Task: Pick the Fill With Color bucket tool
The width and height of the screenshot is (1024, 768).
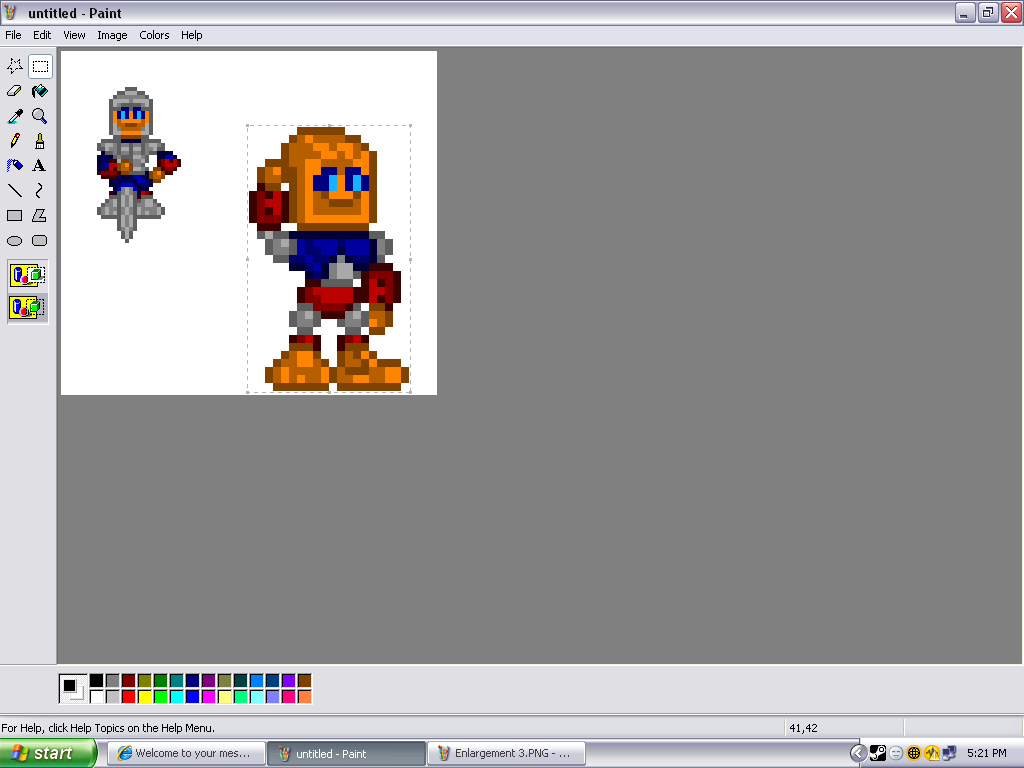Action: click(39, 91)
